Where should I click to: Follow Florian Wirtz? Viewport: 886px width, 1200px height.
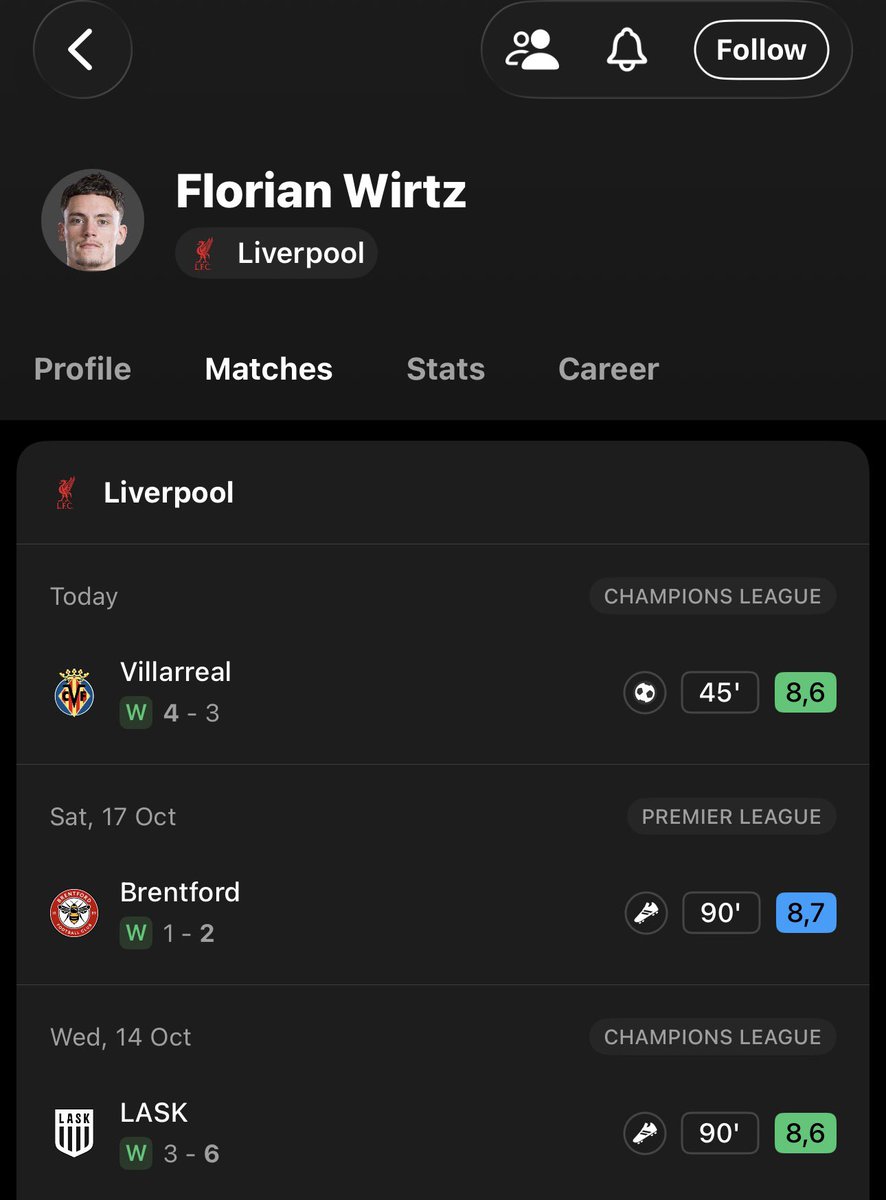point(761,50)
